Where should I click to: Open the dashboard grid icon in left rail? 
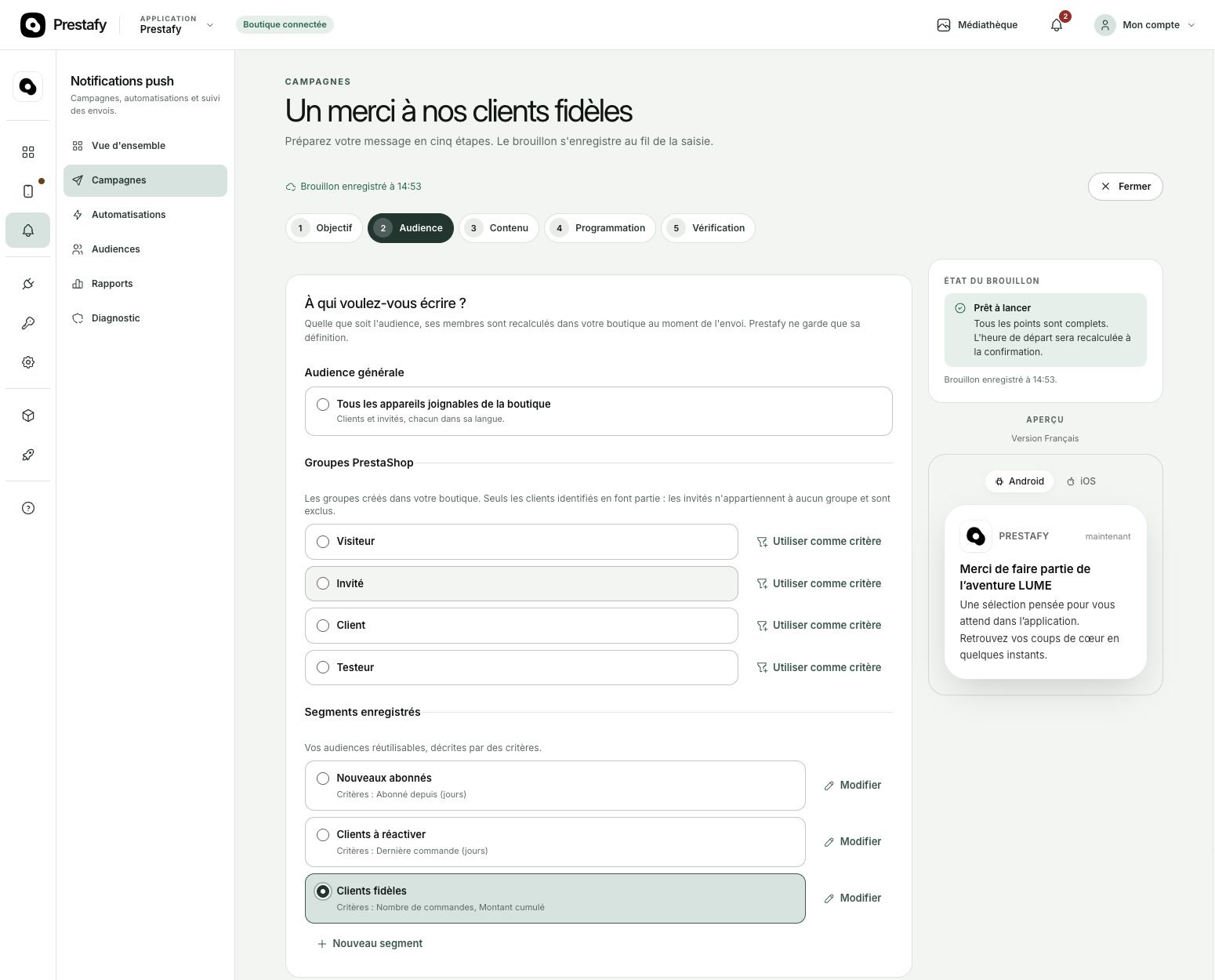(x=28, y=152)
